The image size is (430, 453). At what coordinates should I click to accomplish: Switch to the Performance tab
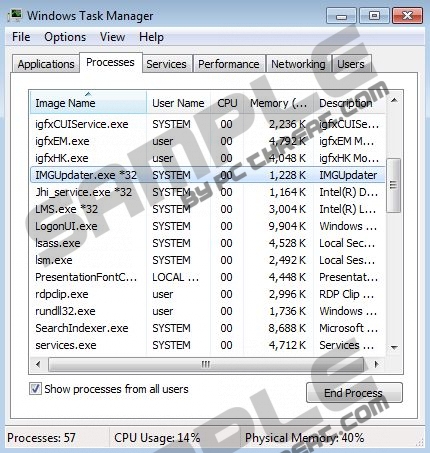coord(229,64)
